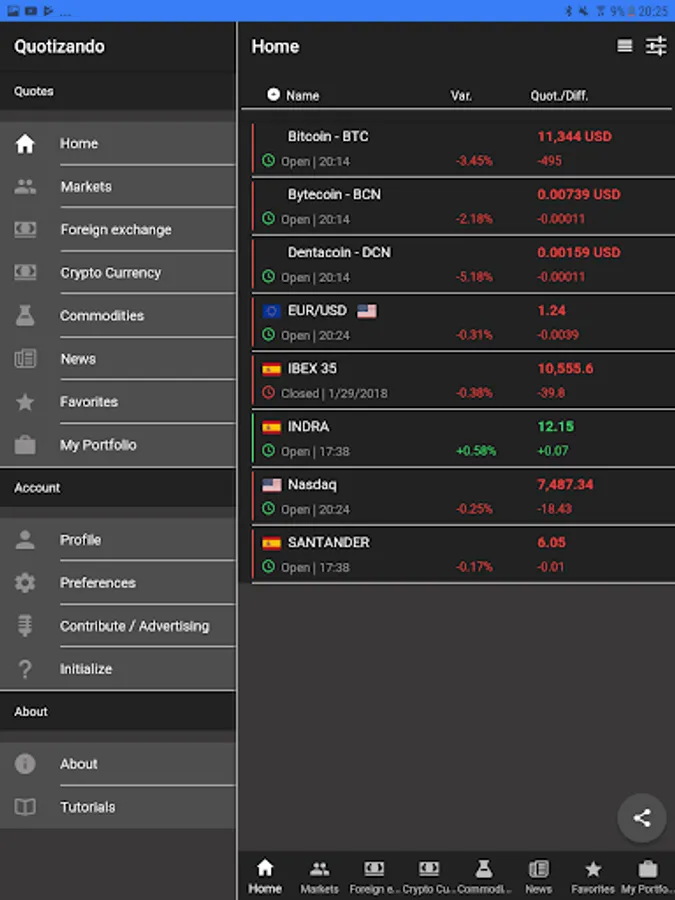This screenshot has width=675, height=900.
Task: Click the list view icon in header
Action: tap(625, 46)
